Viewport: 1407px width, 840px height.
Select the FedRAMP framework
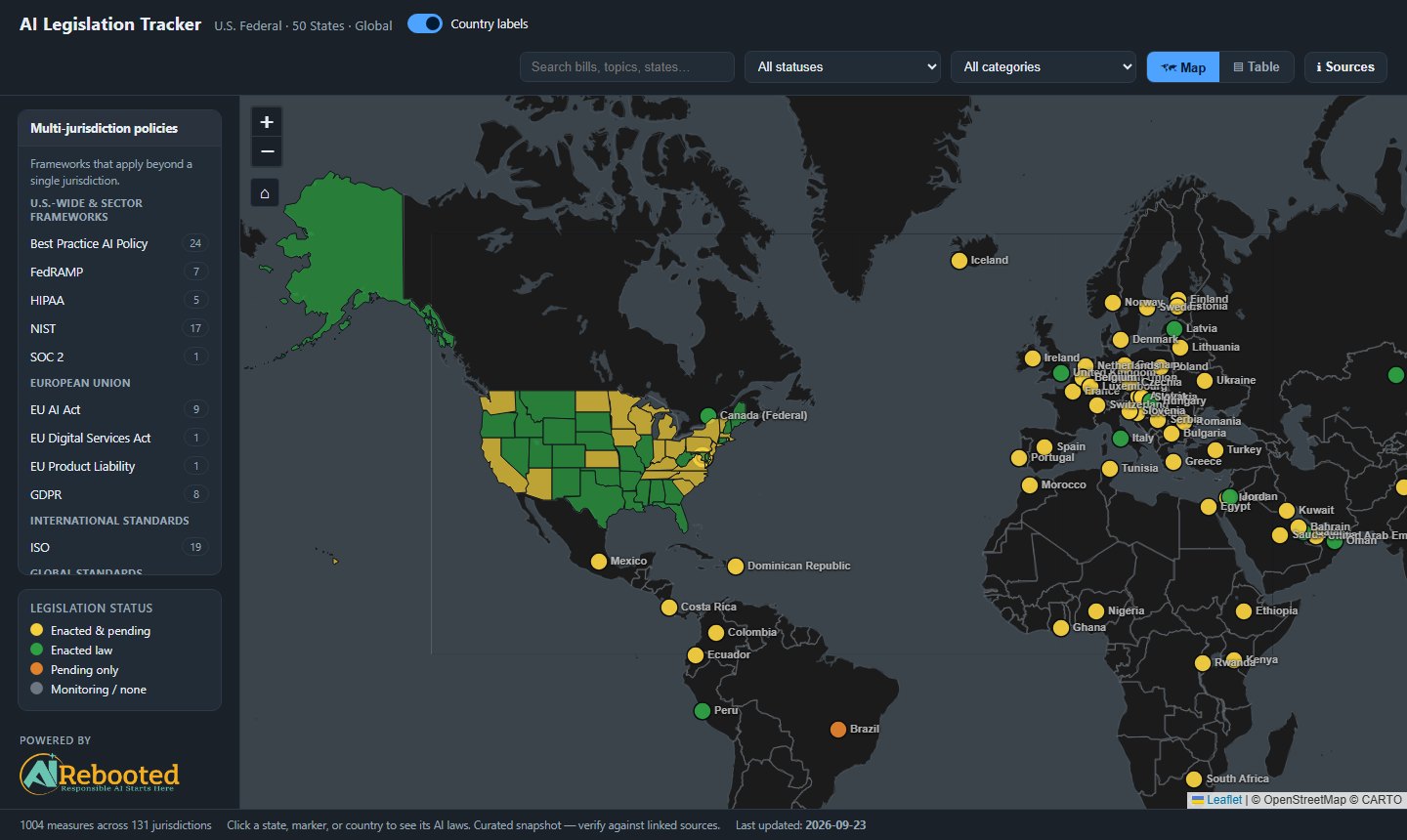click(x=119, y=273)
